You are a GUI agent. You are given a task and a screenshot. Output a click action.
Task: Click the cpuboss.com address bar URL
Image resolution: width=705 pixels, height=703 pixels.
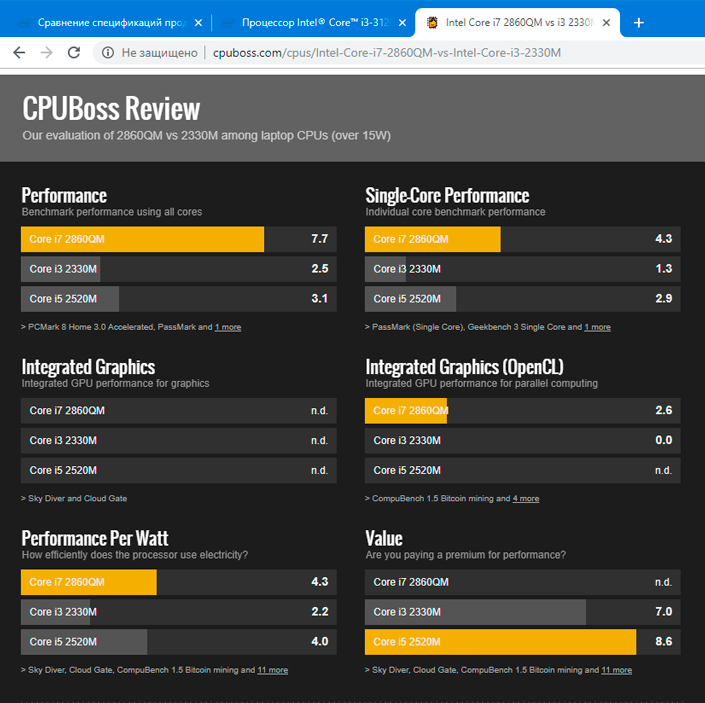(x=387, y=53)
